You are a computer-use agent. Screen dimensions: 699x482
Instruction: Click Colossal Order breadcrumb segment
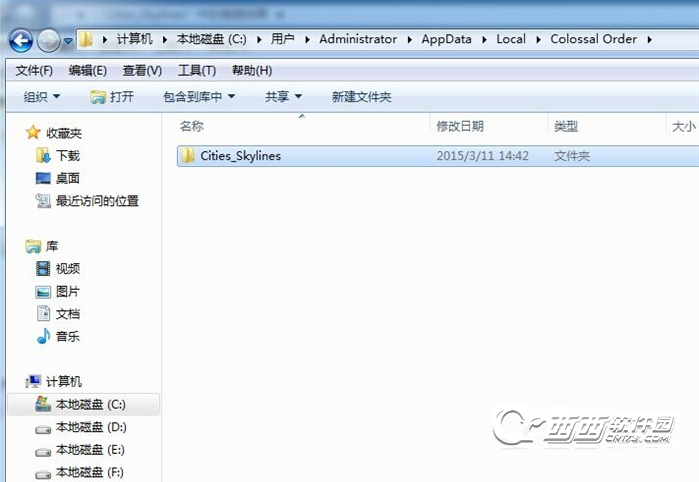[x=593, y=39]
